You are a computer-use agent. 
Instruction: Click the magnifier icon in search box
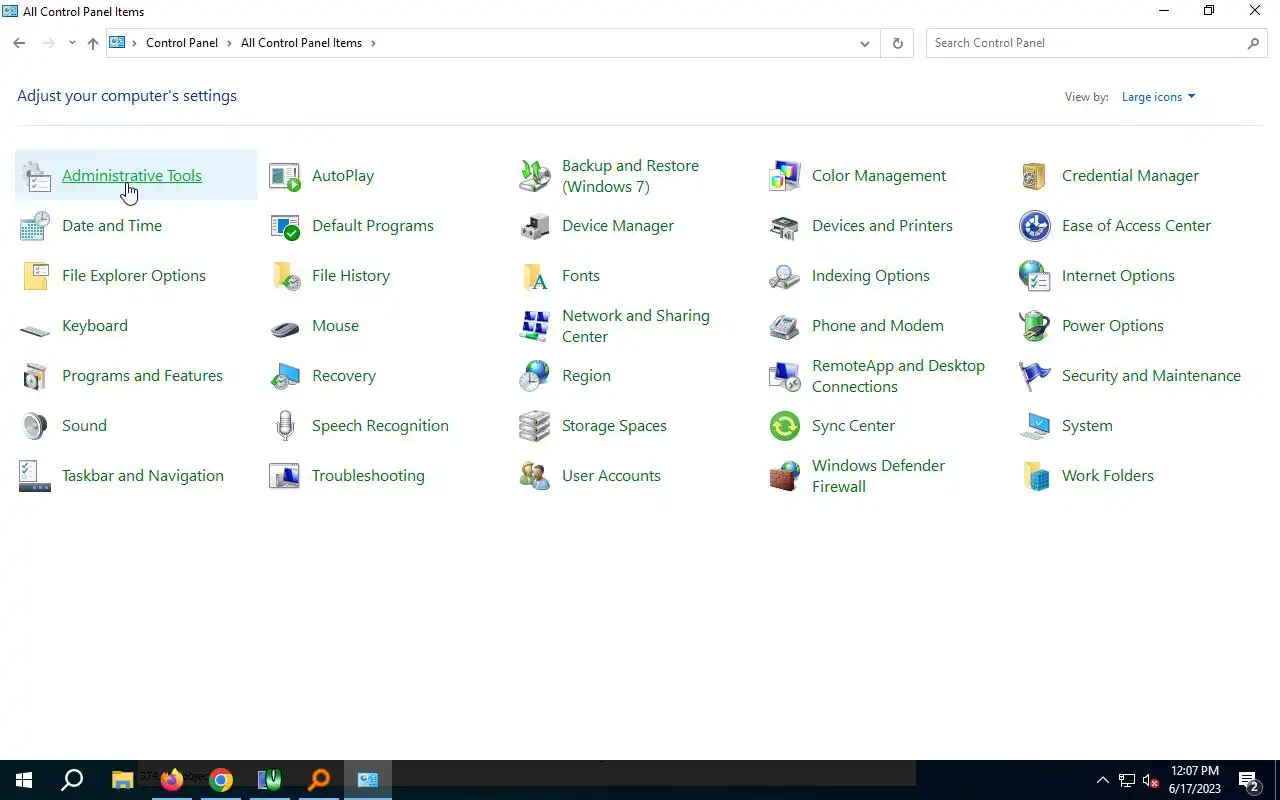click(x=1253, y=43)
